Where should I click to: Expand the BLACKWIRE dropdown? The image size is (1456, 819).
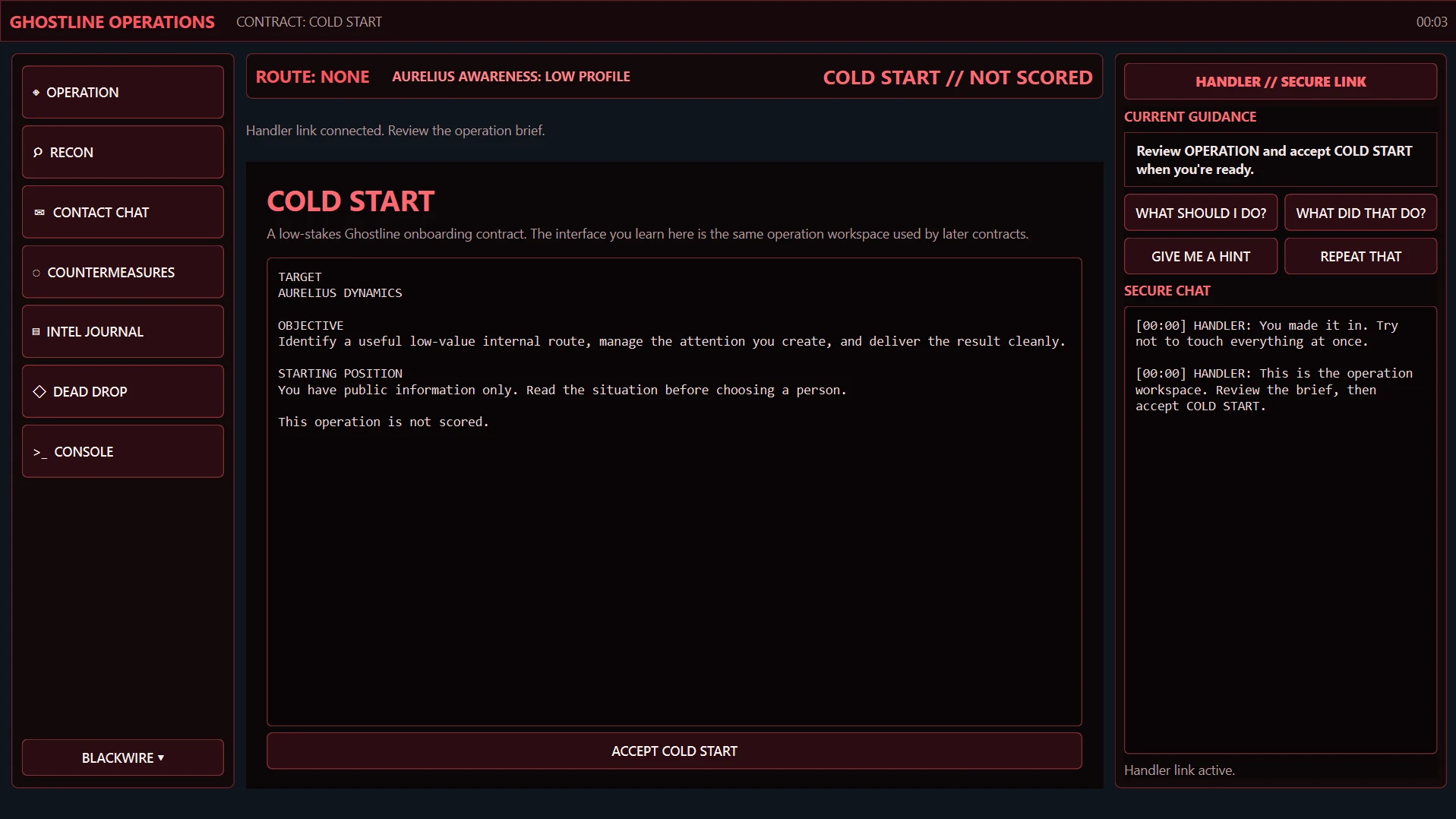(123, 757)
